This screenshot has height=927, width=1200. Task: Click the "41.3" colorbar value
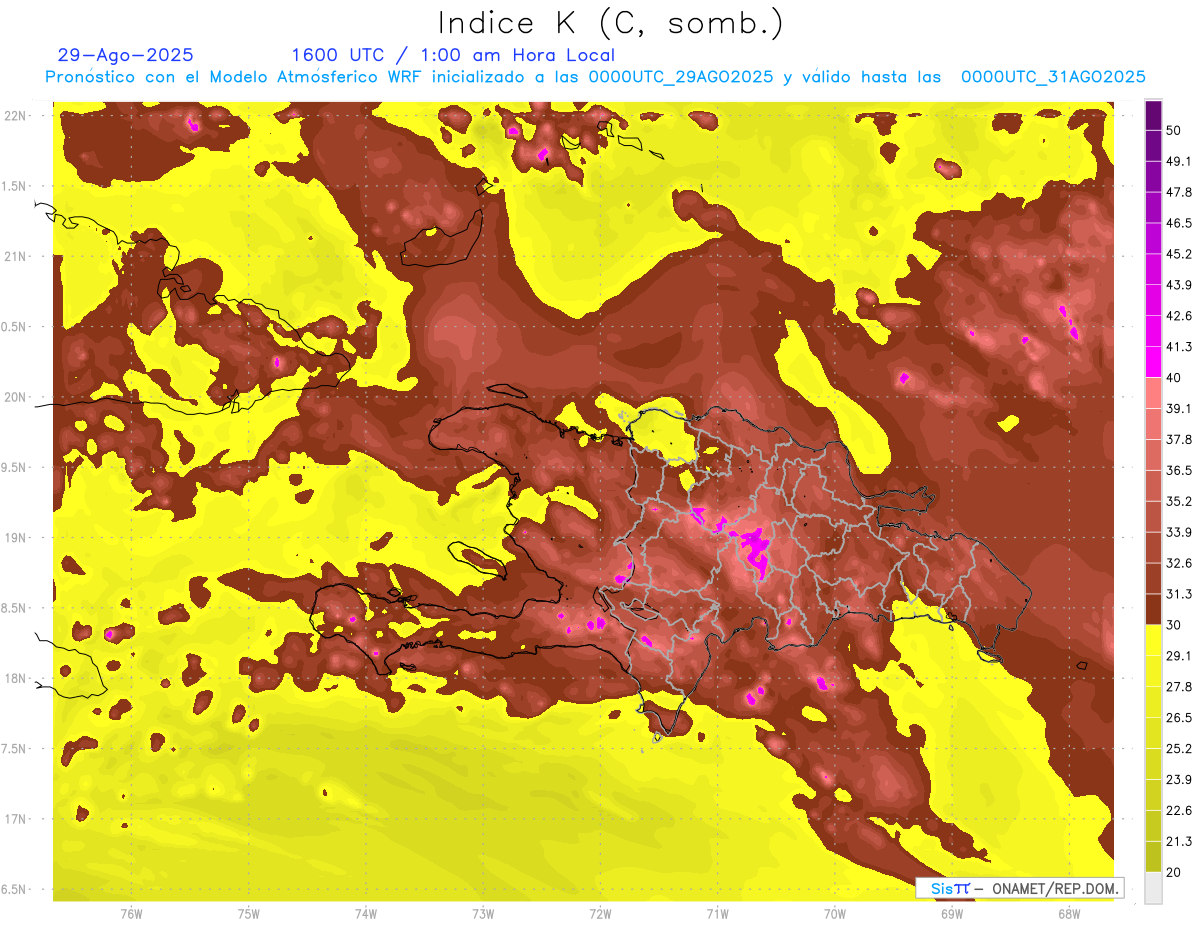pos(1179,347)
